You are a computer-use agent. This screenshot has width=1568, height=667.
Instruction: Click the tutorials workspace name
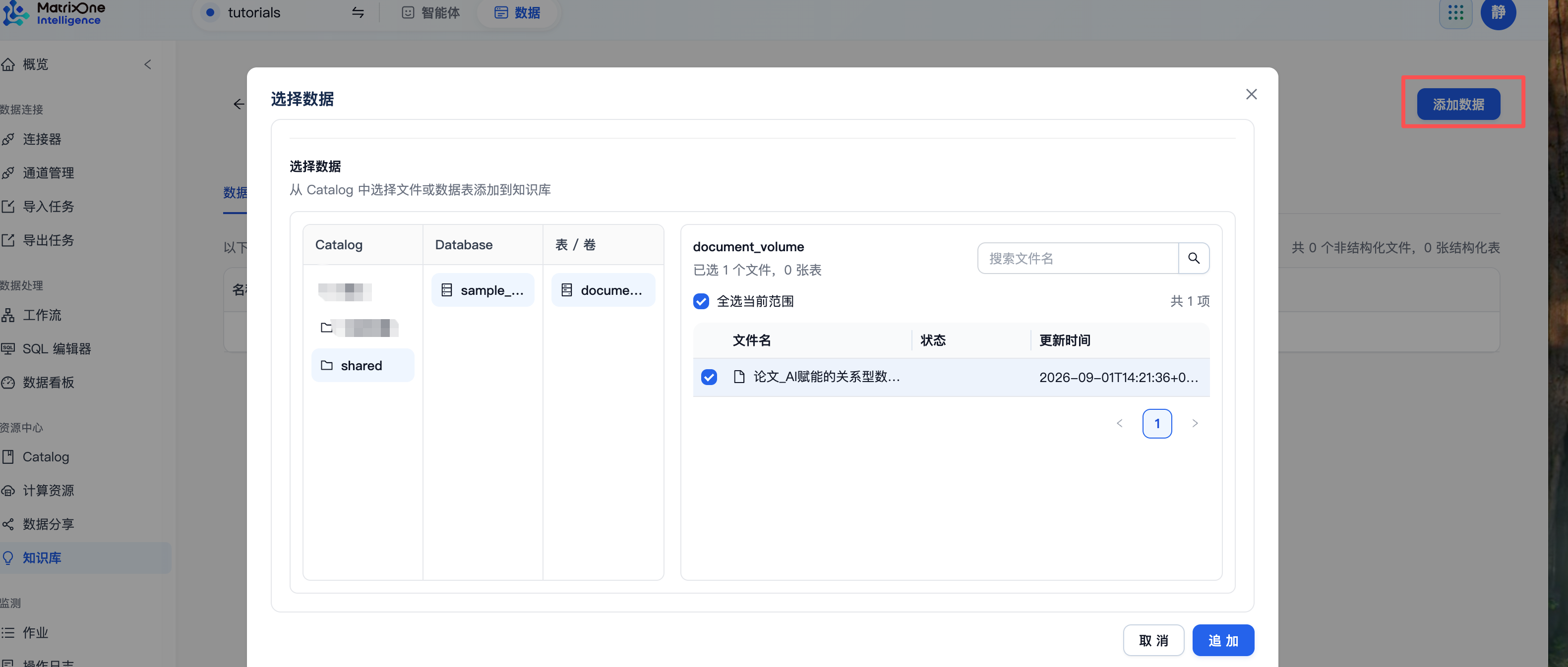point(254,13)
